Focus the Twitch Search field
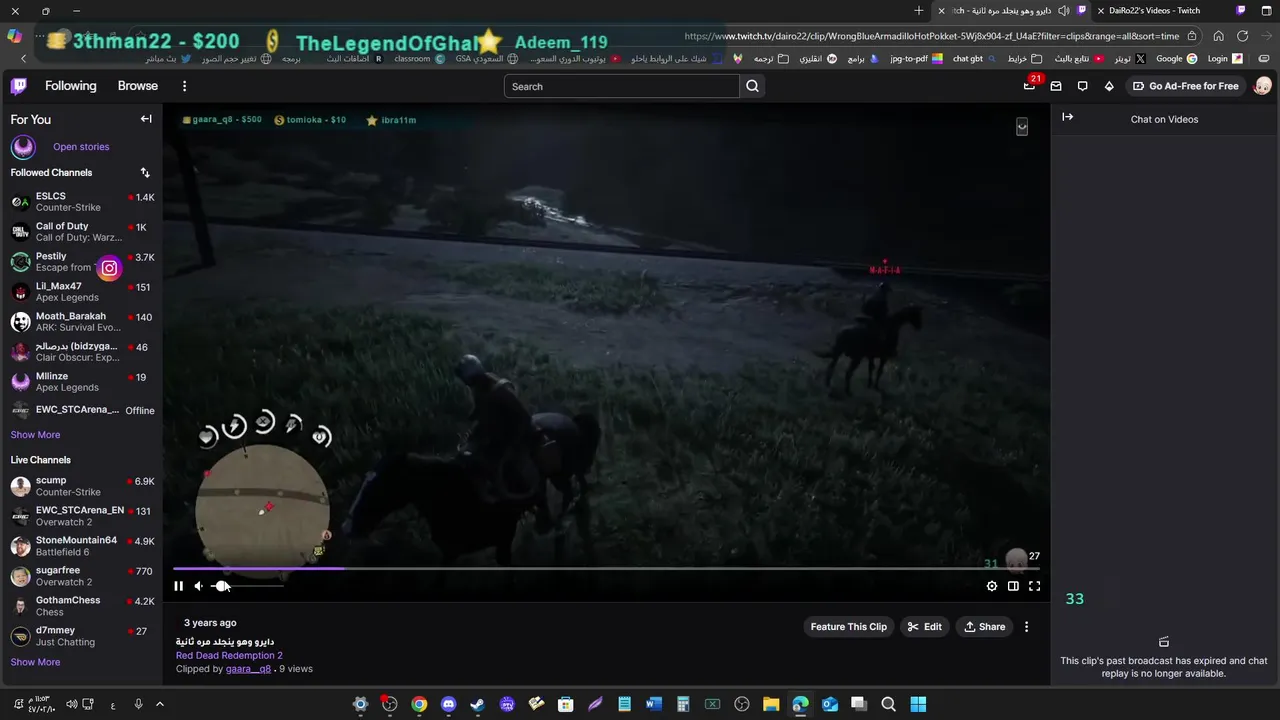The image size is (1280, 720). click(x=621, y=86)
